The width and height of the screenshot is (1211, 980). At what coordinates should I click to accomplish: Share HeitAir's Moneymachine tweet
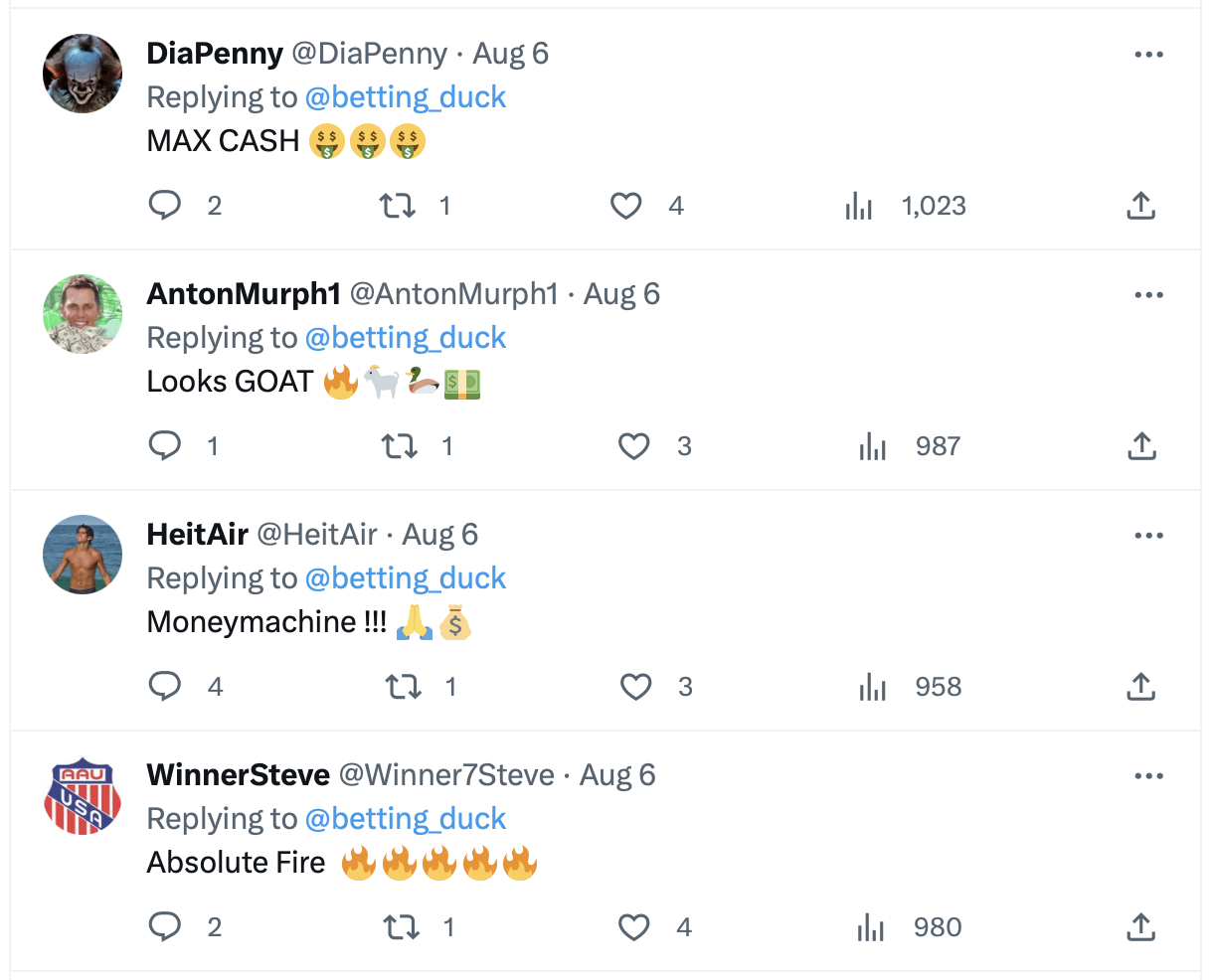pos(1141,687)
